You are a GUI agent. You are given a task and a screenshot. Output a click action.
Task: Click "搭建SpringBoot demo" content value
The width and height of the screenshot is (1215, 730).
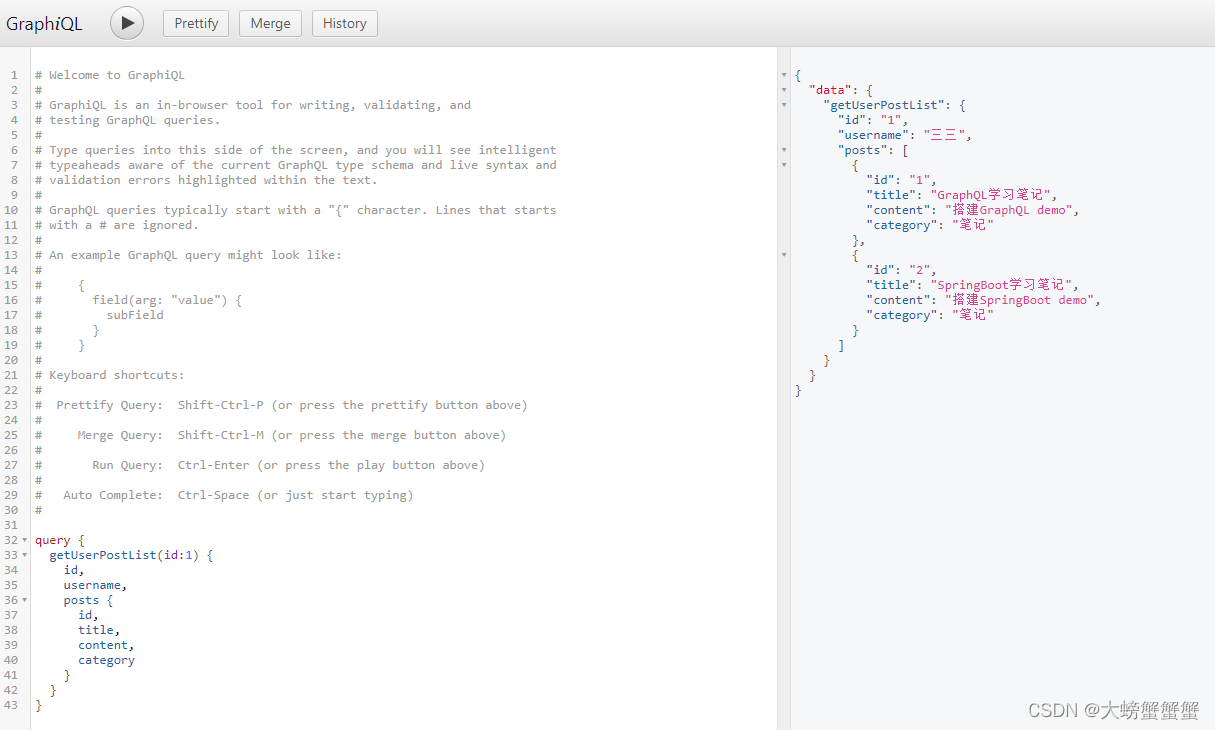1019,300
